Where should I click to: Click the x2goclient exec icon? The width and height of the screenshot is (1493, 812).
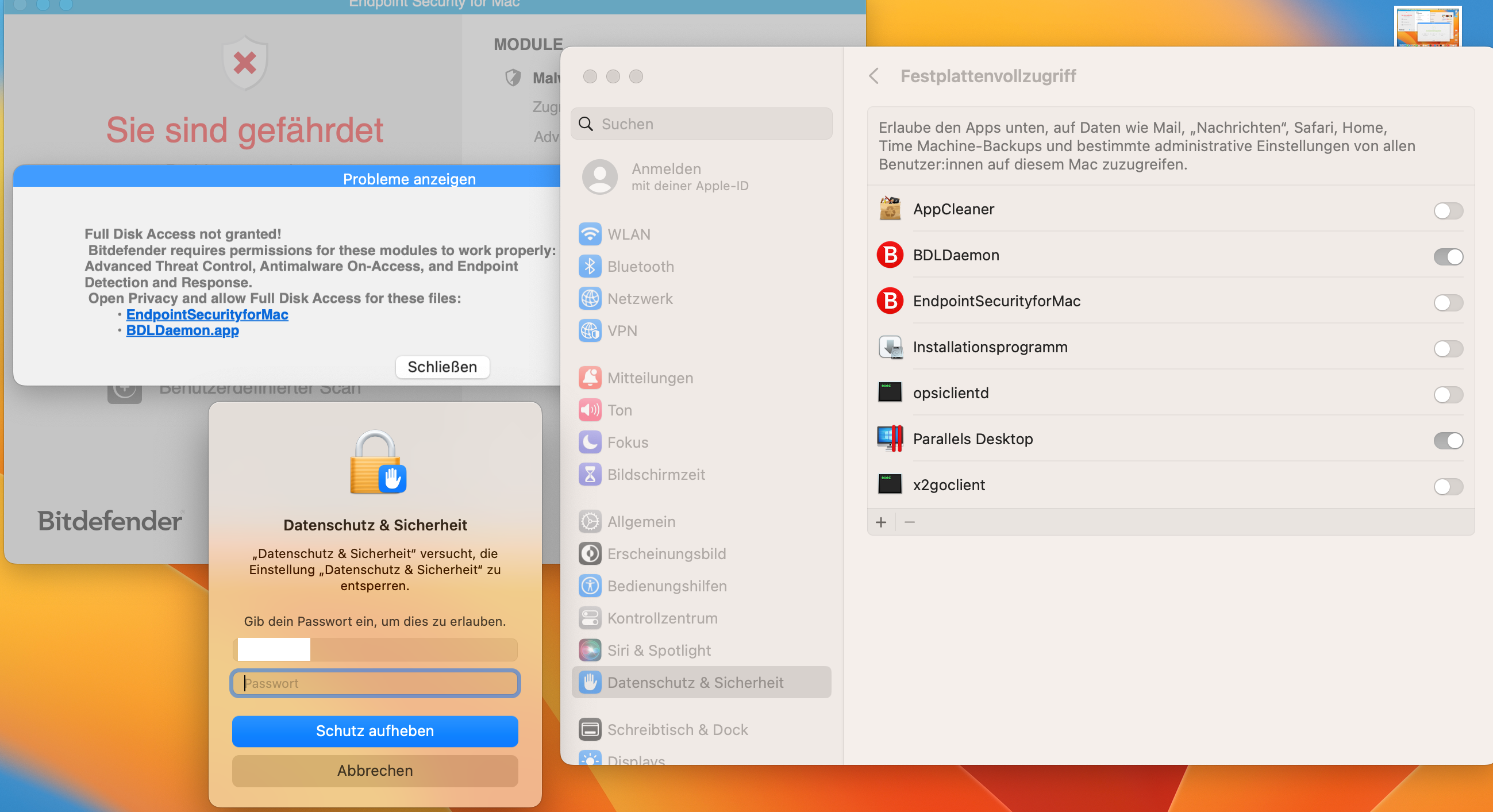pyautogui.click(x=890, y=484)
